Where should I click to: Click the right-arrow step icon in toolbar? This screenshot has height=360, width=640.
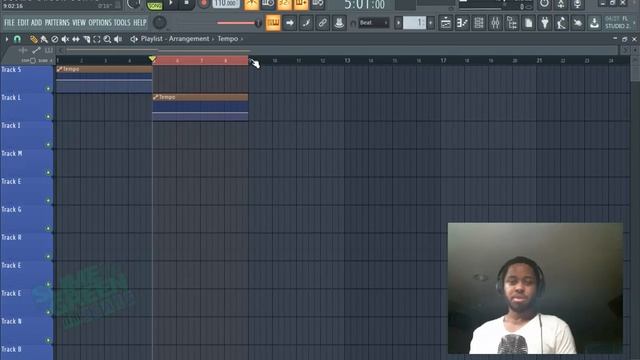coord(289,23)
